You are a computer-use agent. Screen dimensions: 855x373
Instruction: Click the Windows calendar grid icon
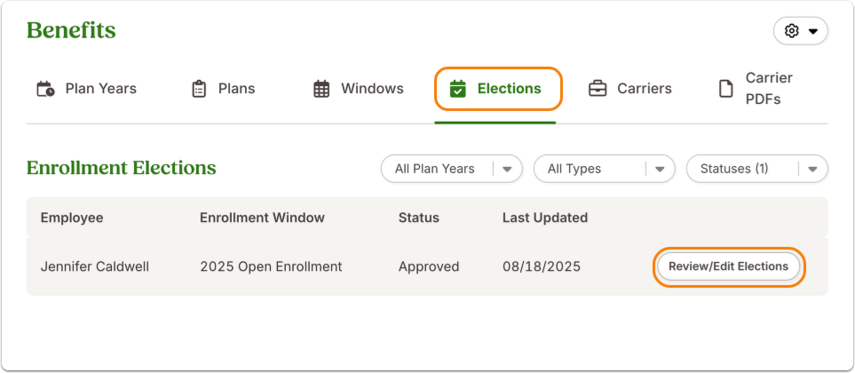(x=322, y=89)
